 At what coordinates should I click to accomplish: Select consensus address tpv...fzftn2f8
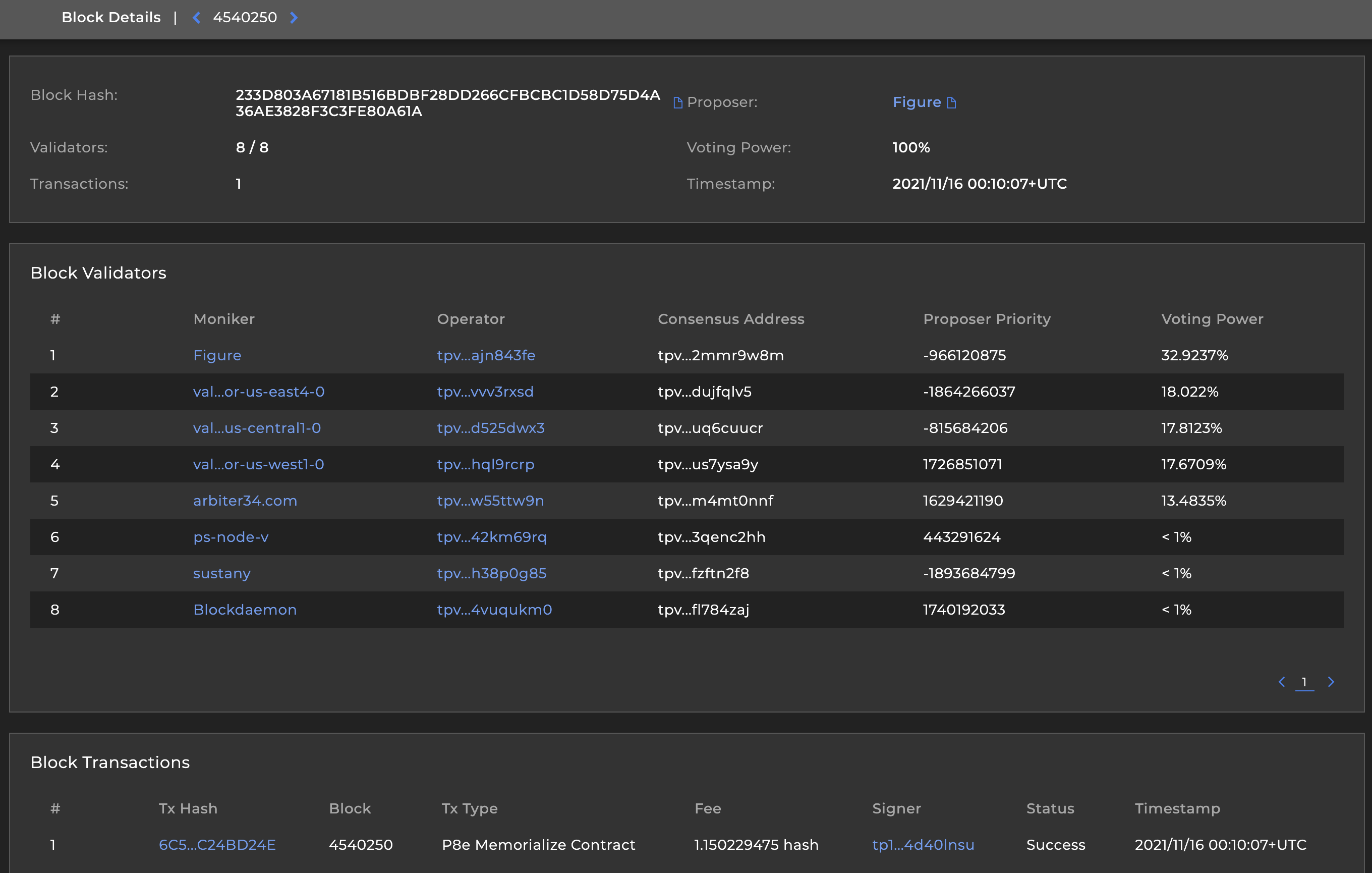pyautogui.click(x=703, y=573)
